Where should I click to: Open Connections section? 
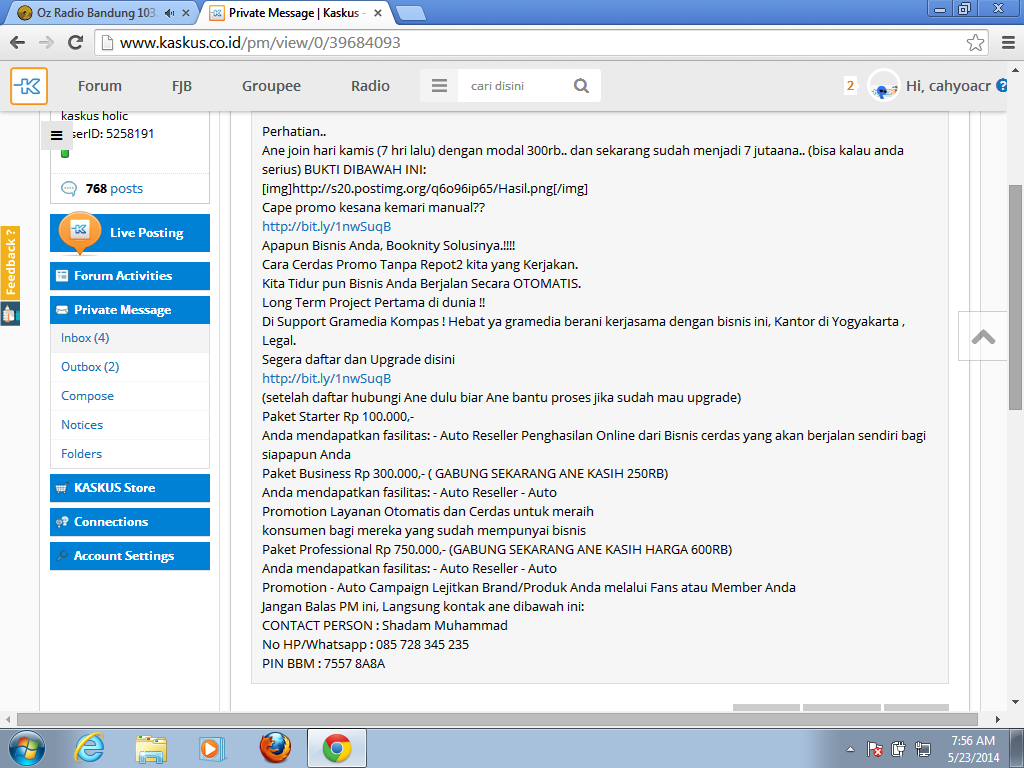[130, 522]
